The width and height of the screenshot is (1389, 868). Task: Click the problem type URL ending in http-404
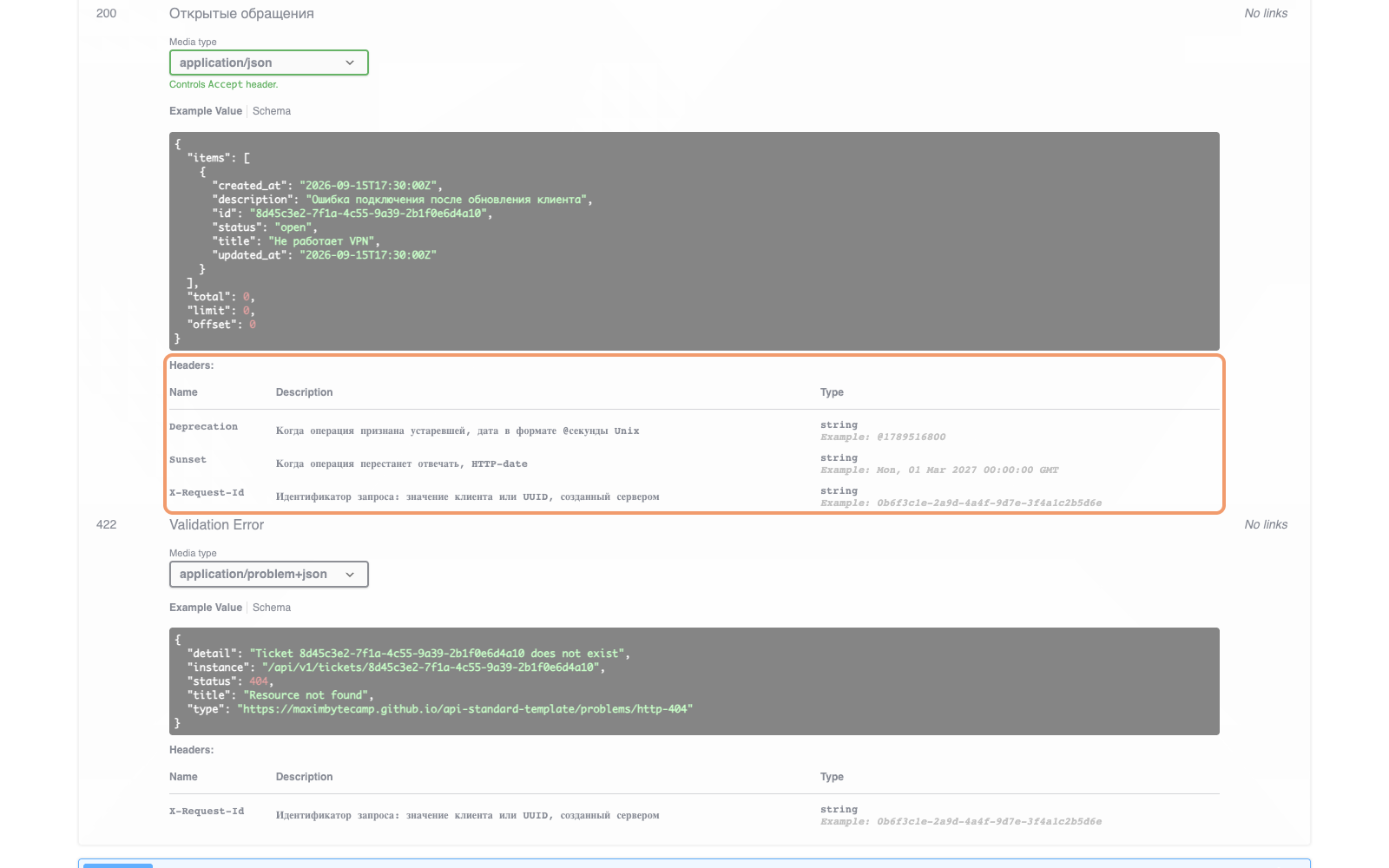click(x=464, y=709)
